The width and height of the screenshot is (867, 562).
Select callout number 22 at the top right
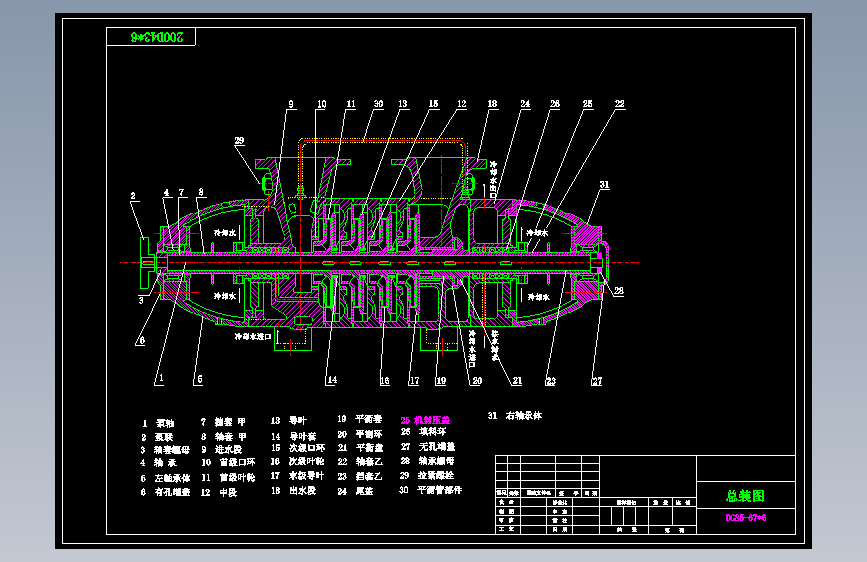tap(619, 104)
